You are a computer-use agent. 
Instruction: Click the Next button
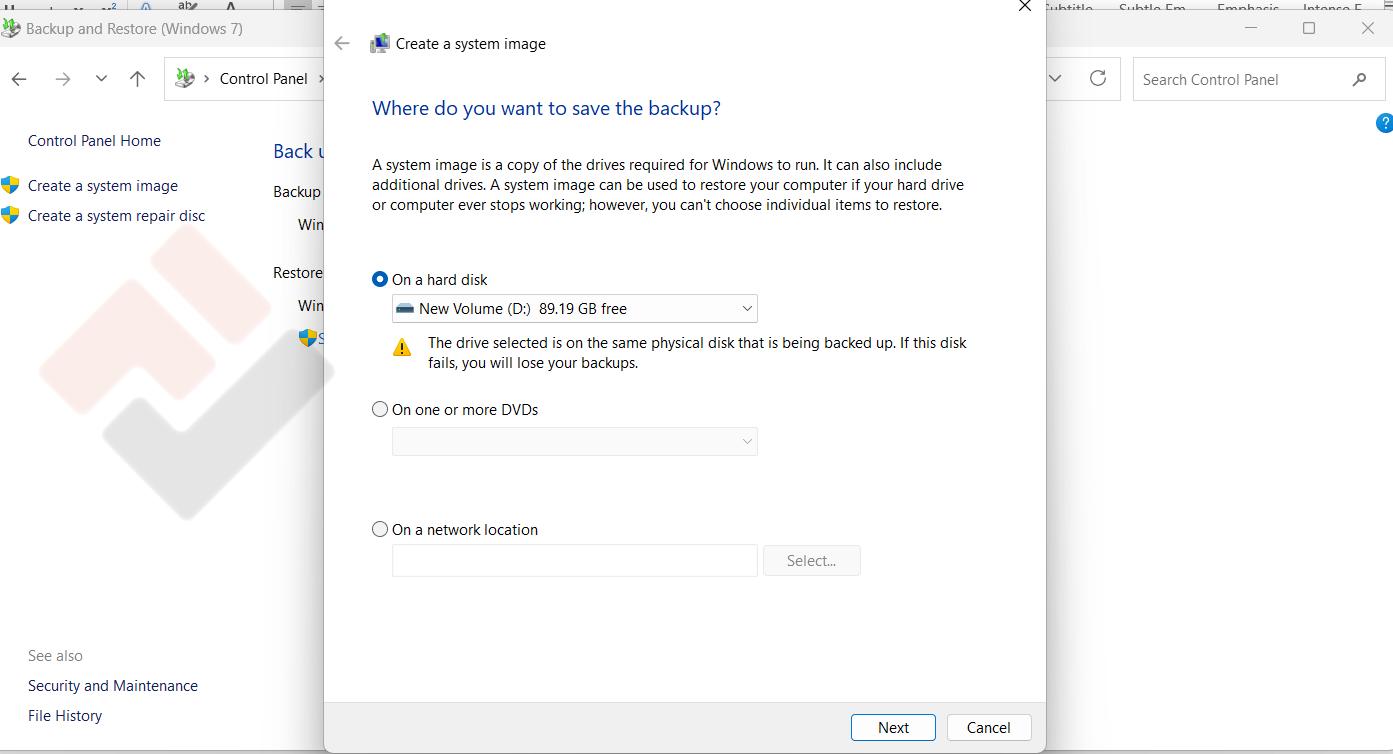click(x=893, y=727)
